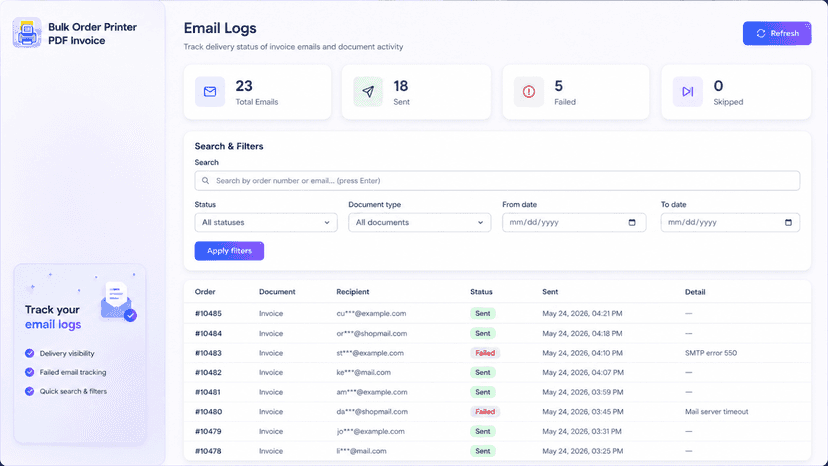This screenshot has width=828, height=466.
Task: Click the Detail column header
Action: [x=695, y=292]
